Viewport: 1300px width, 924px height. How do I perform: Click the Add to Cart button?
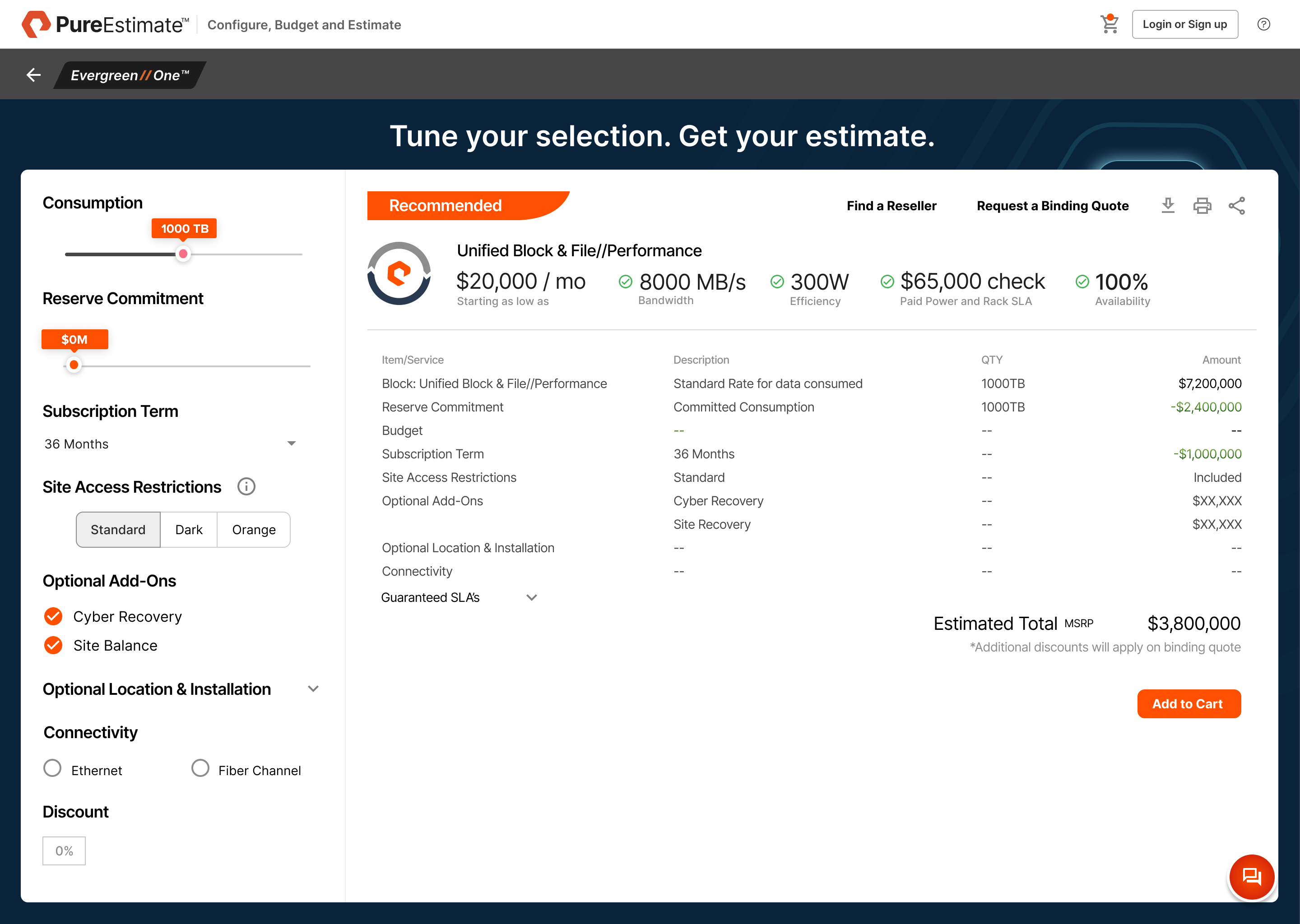(x=1189, y=704)
